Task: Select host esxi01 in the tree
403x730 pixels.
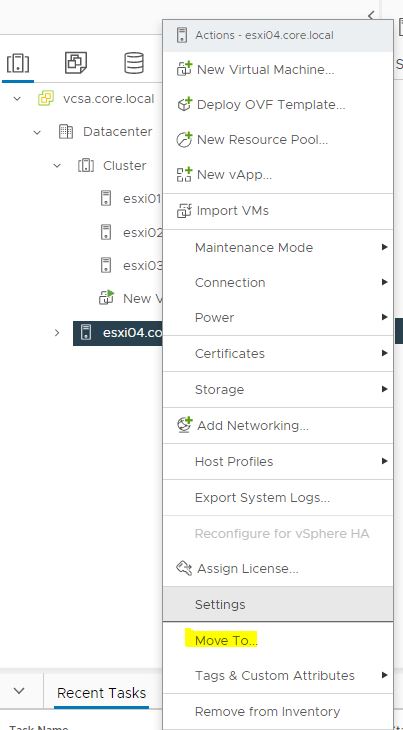Action: [142, 198]
